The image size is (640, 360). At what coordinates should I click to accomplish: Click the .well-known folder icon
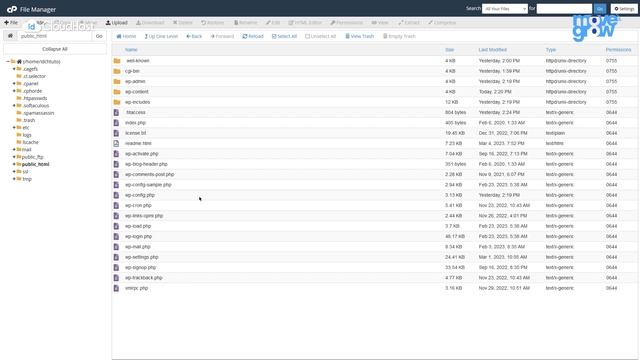coord(117,61)
